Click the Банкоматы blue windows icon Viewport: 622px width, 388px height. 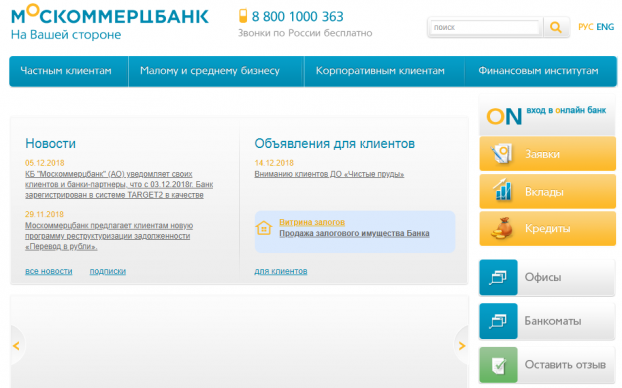tap(498, 321)
